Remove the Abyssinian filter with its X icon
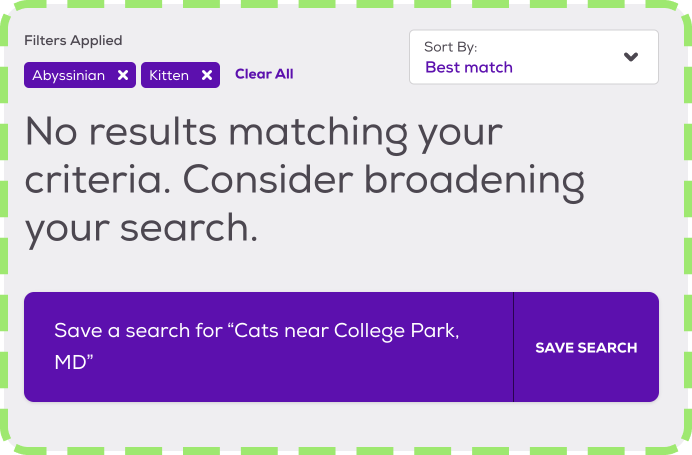Viewport: 692px width, 455px height. [123, 75]
